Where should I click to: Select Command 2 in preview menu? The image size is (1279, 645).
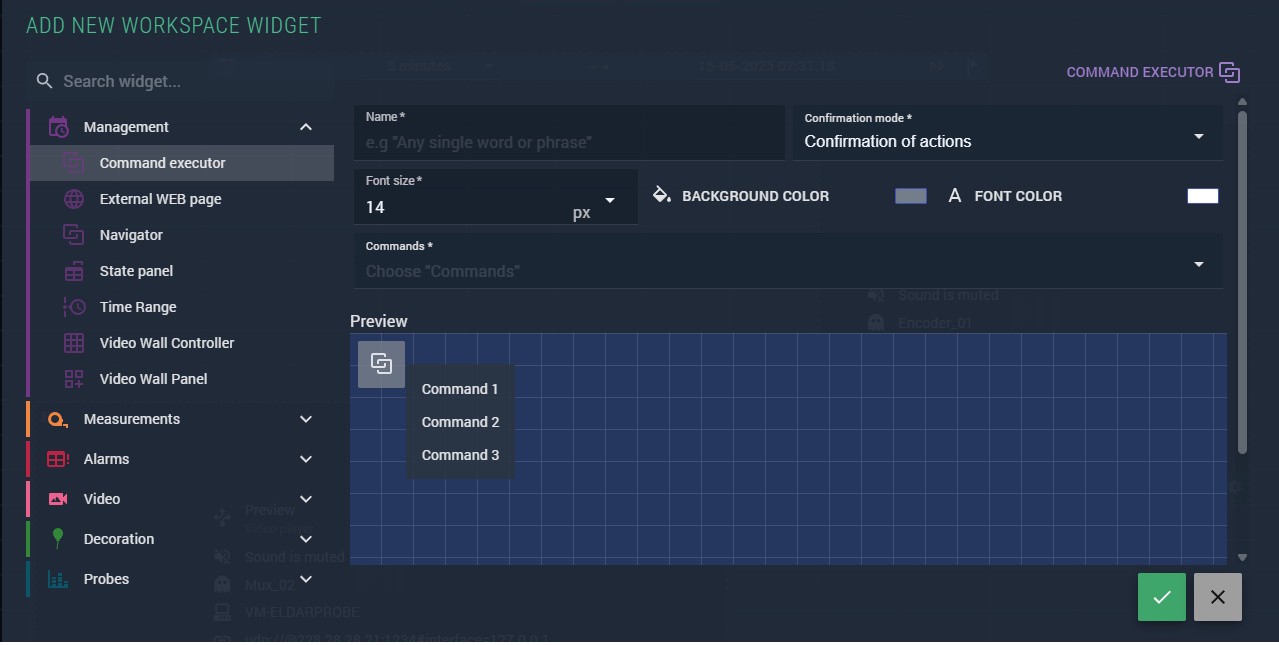460,422
